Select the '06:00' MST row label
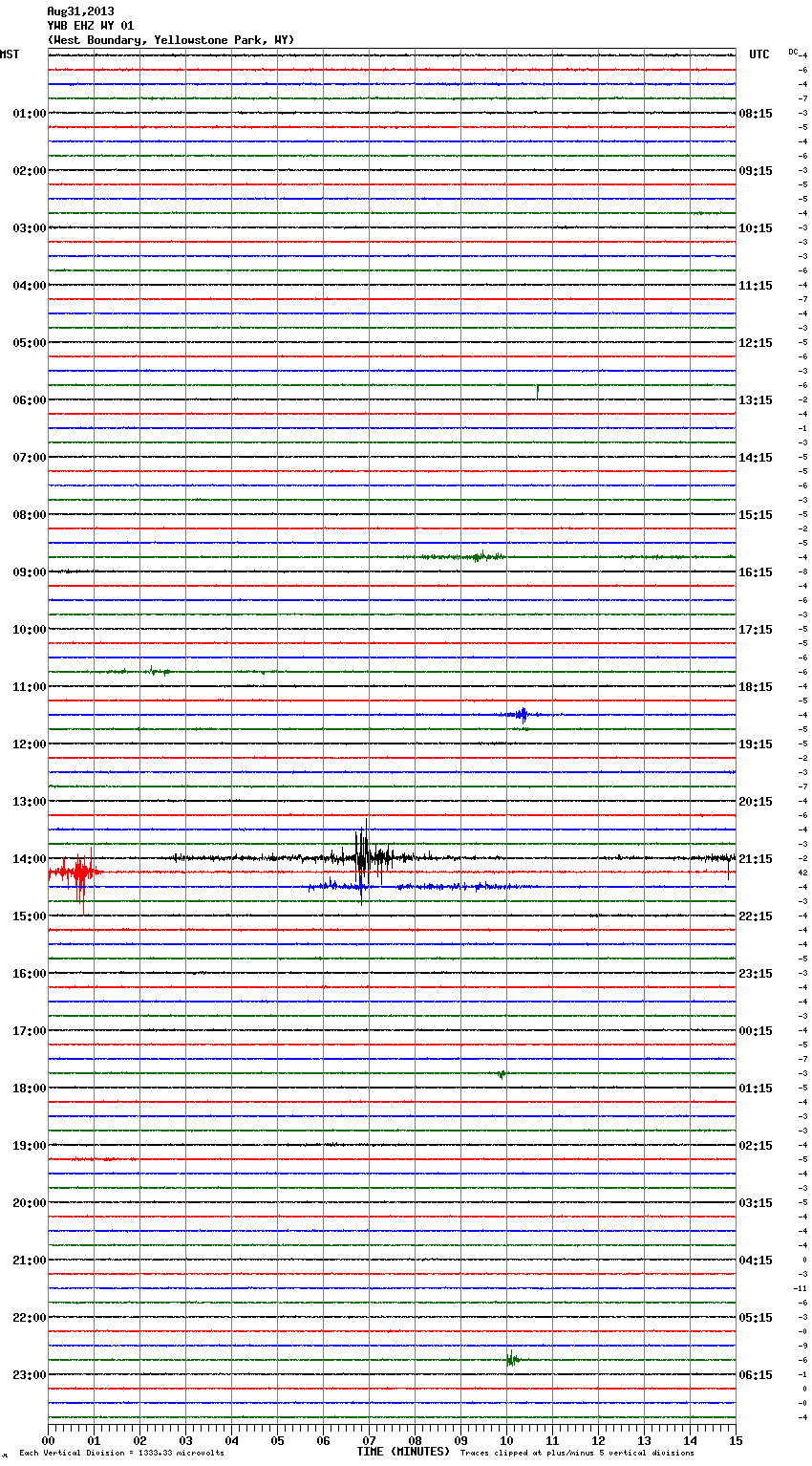This screenshot has width=812, height=1466. point(30,400)
